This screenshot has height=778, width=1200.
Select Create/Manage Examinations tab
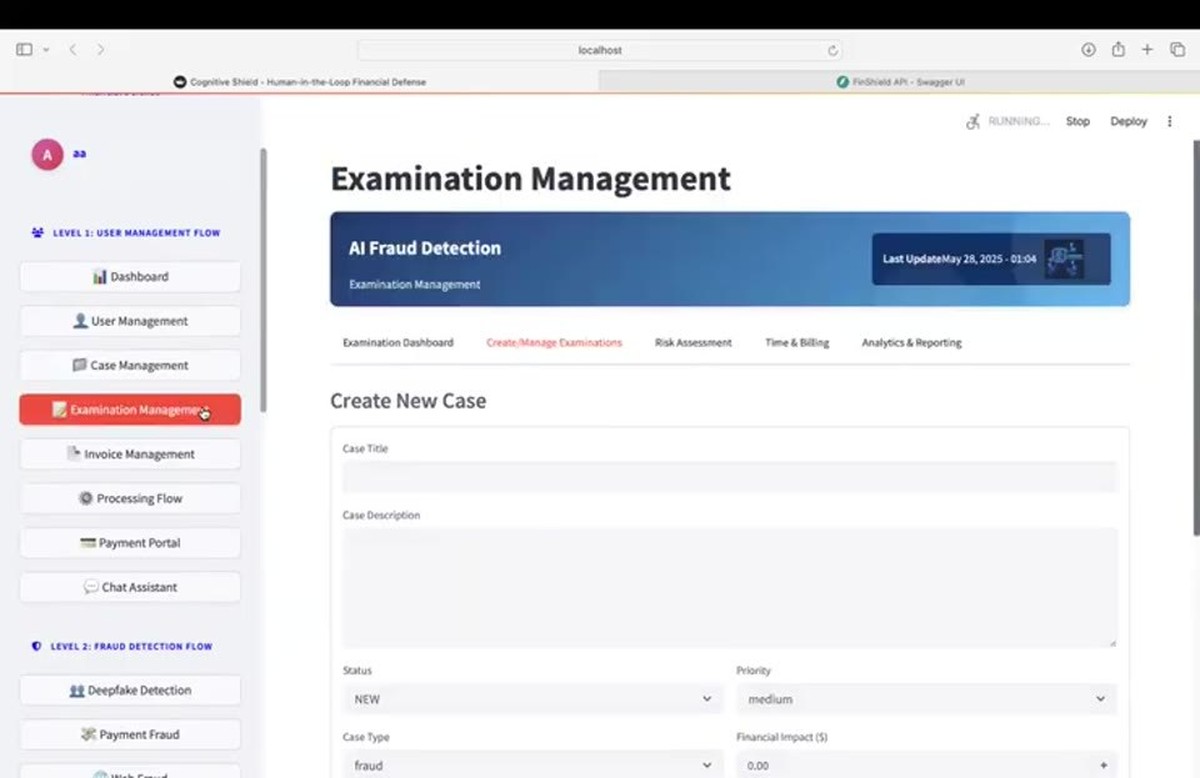click(554, 342)
